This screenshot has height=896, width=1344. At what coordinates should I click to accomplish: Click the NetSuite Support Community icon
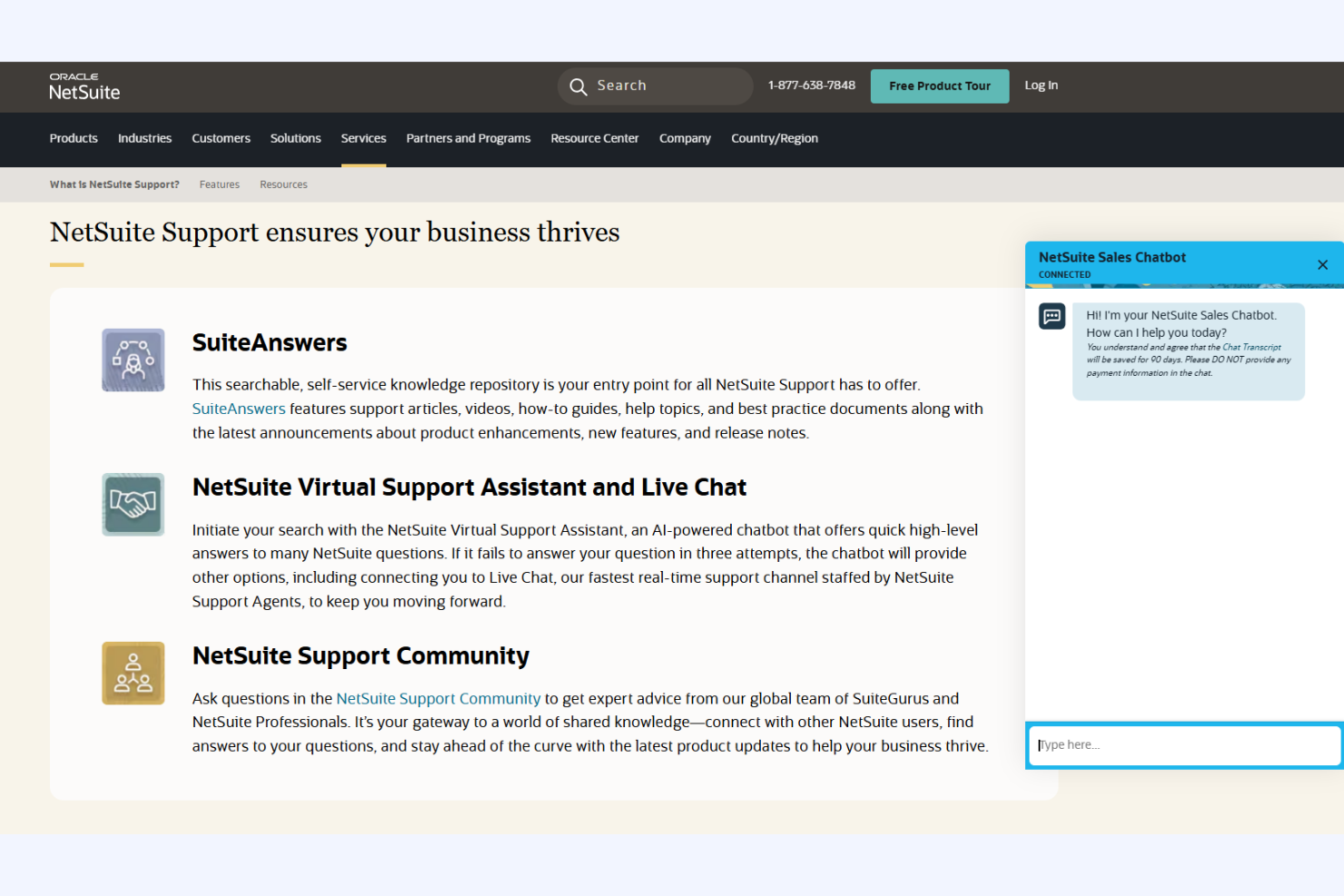(133, 673)
